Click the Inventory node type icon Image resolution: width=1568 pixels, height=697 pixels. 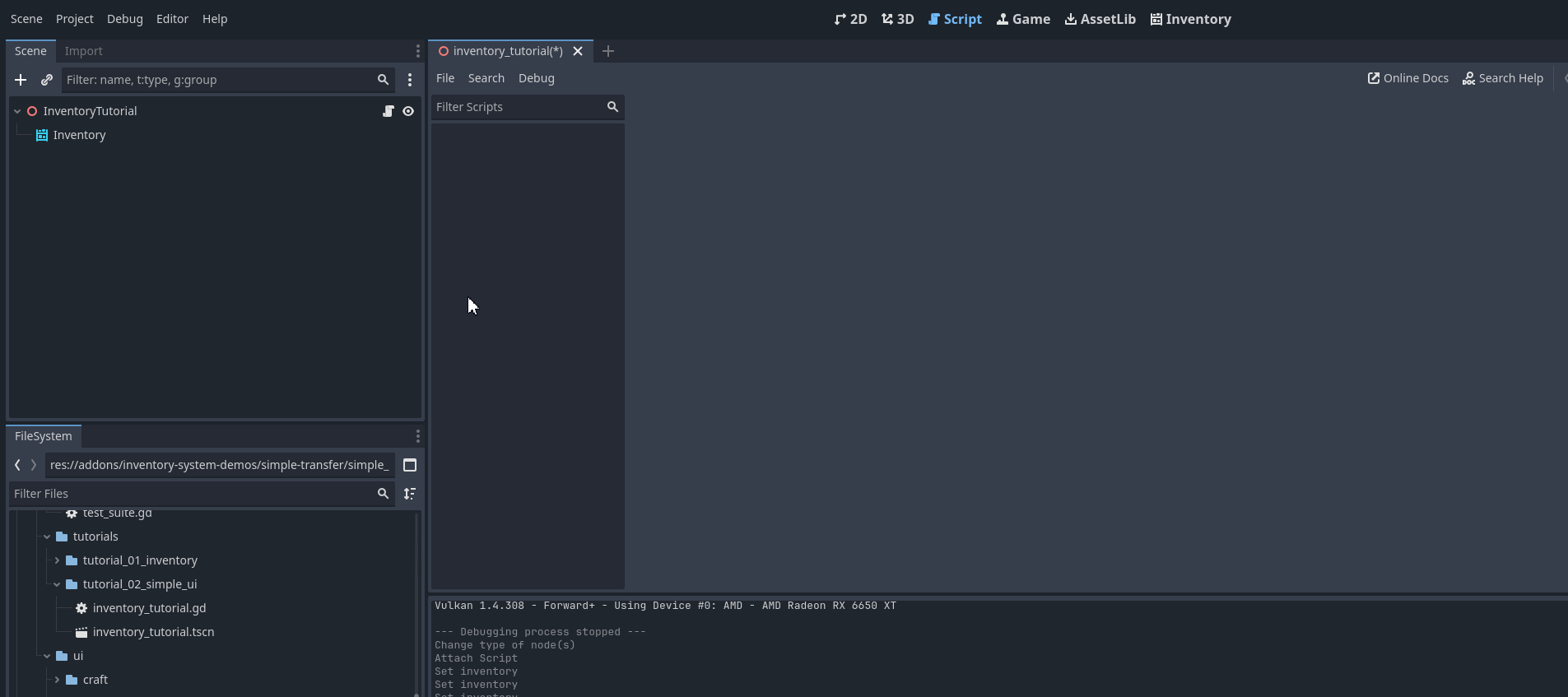[x=42, y=135]
